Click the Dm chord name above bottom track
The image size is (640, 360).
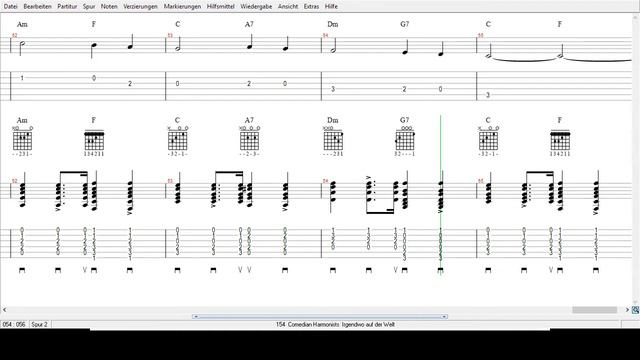point(333,120)
